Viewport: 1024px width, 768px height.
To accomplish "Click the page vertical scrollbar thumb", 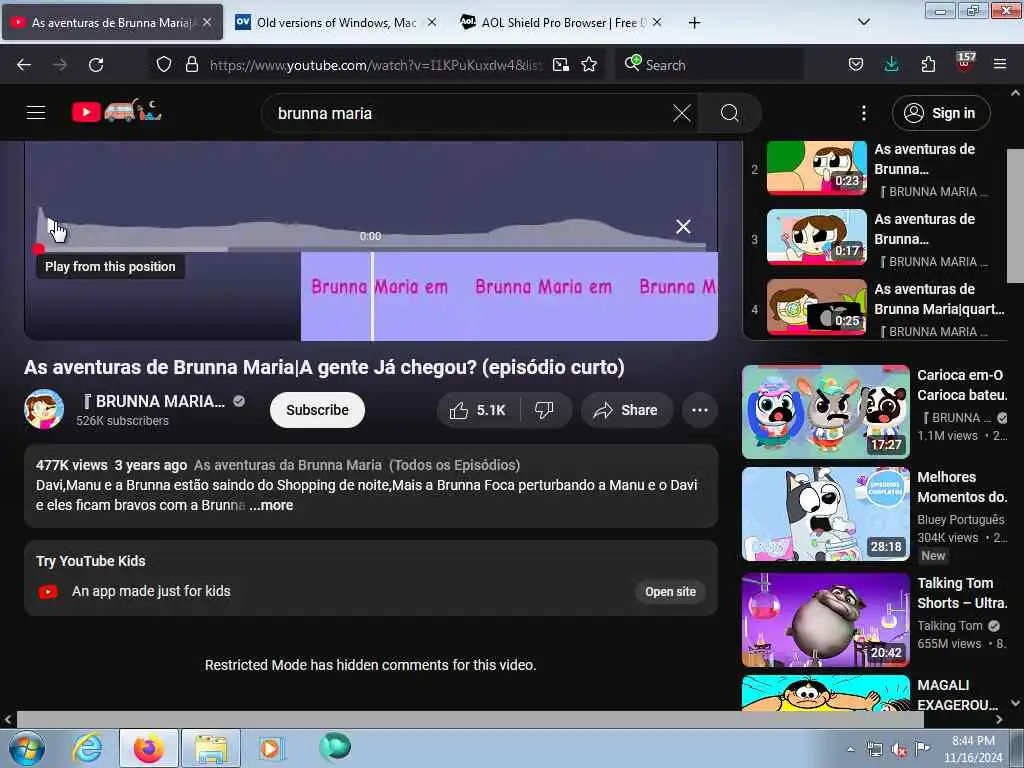I will point(1014,216).
